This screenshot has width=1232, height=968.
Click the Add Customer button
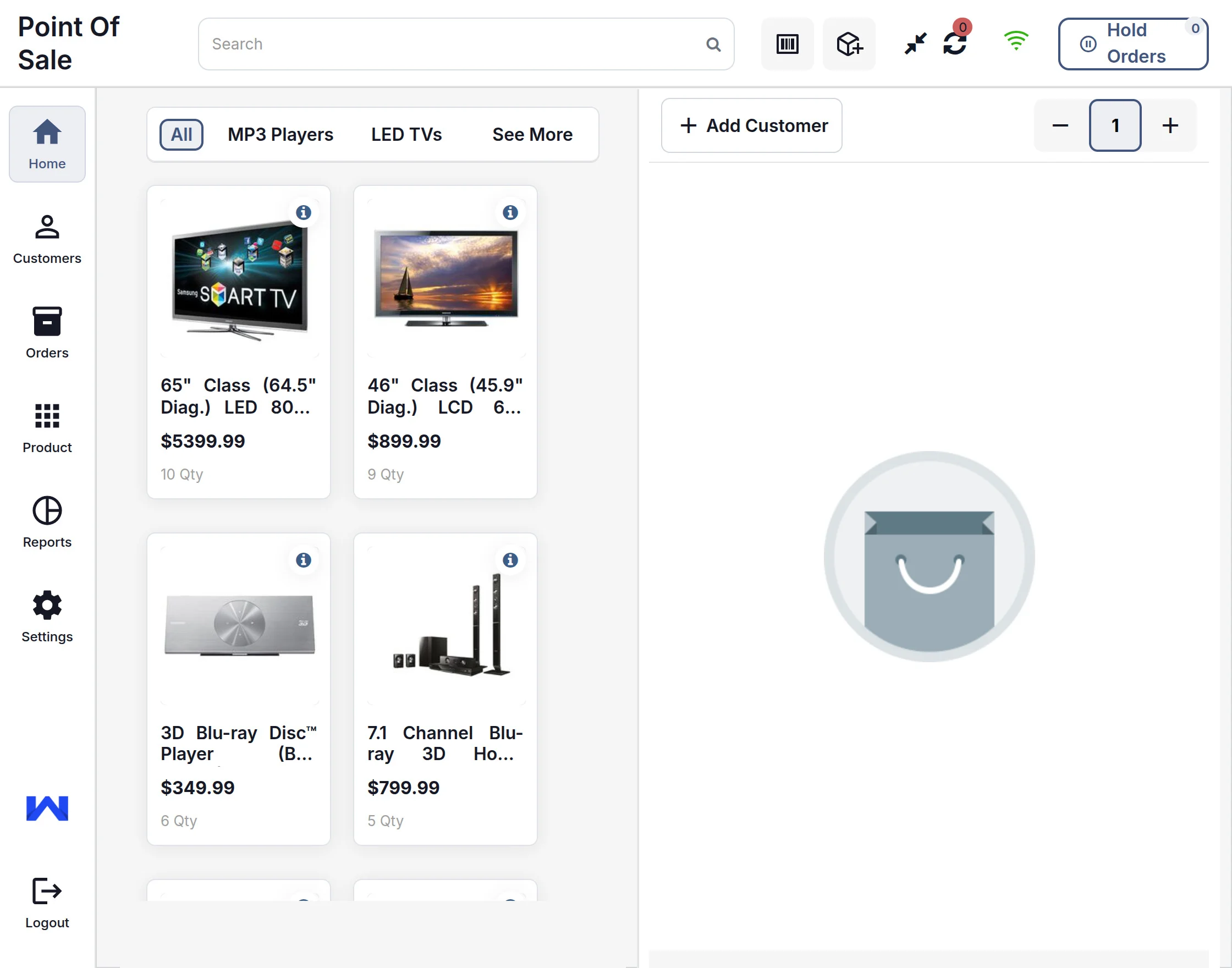click(x=751, y=125)
